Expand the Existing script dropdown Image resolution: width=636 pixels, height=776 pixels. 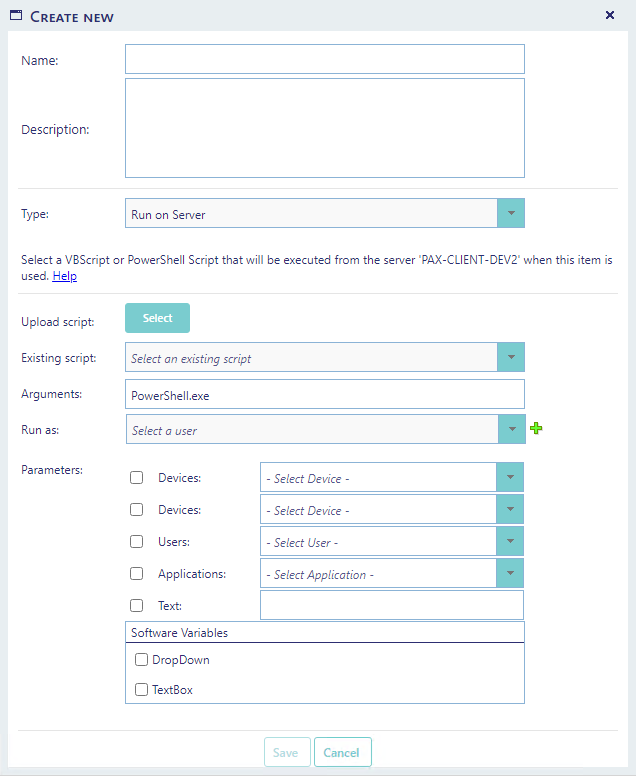pyautogui.click(x=510, y=358)
